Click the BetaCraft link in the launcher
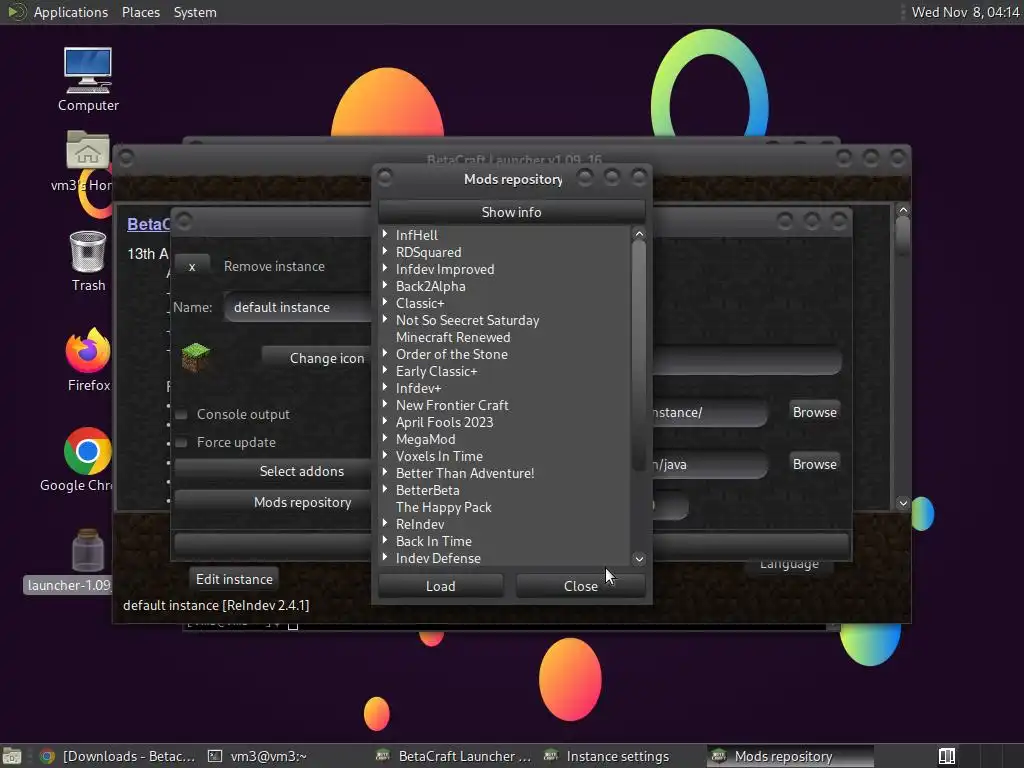The image size is (1024, 768). [148, 224]
